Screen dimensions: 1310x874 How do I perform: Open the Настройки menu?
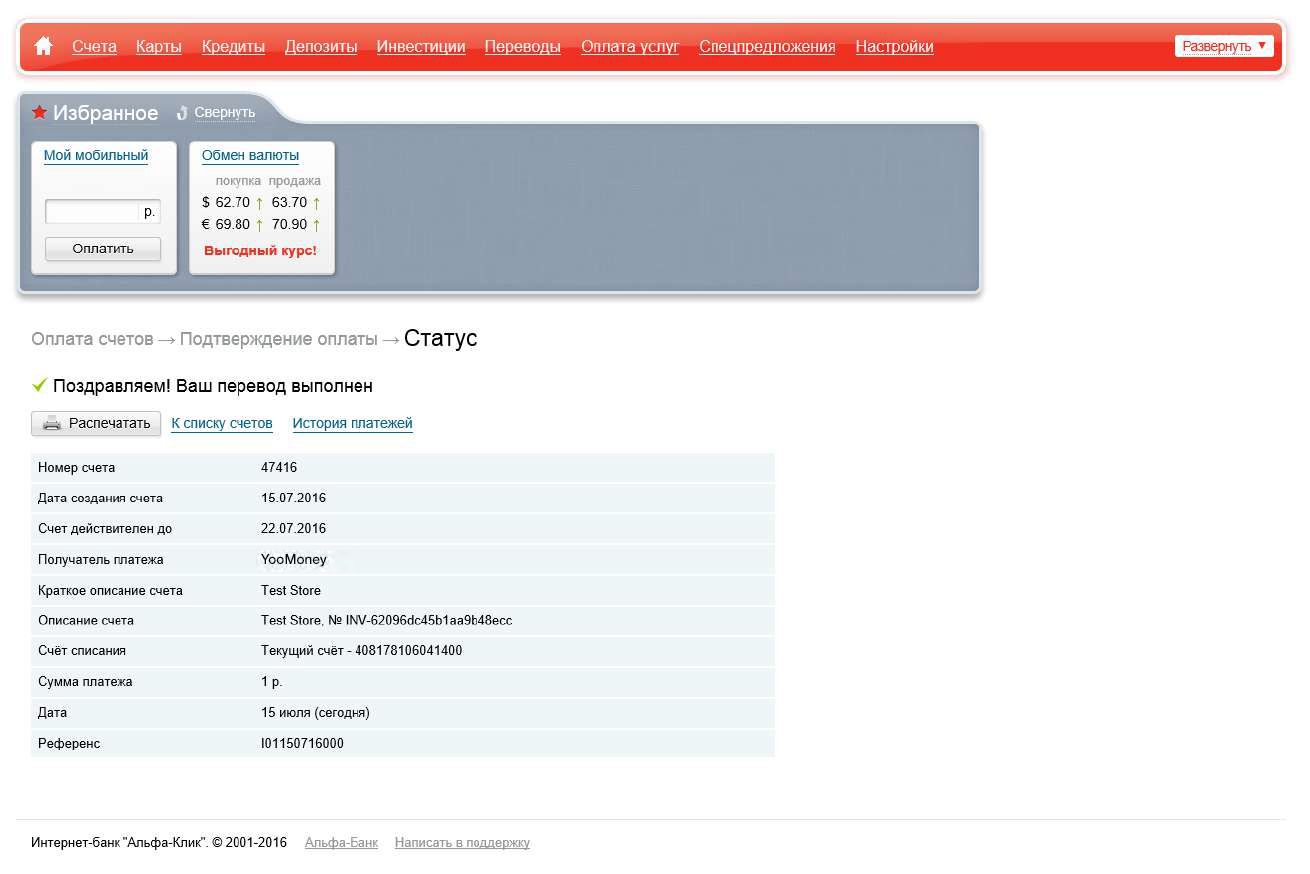pos(895,46)
